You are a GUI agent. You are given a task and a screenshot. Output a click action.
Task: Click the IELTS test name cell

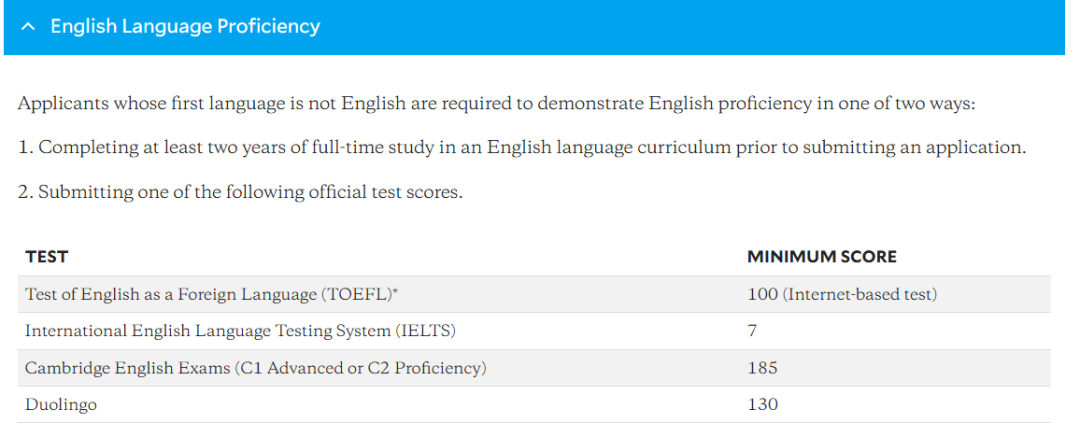pyautogui.click(x=240, y=332)
